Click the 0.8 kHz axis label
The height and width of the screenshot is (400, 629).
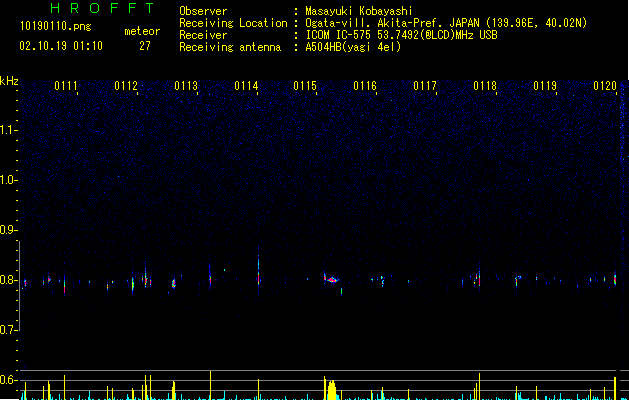pyautogui.click(x=9, y=280)
